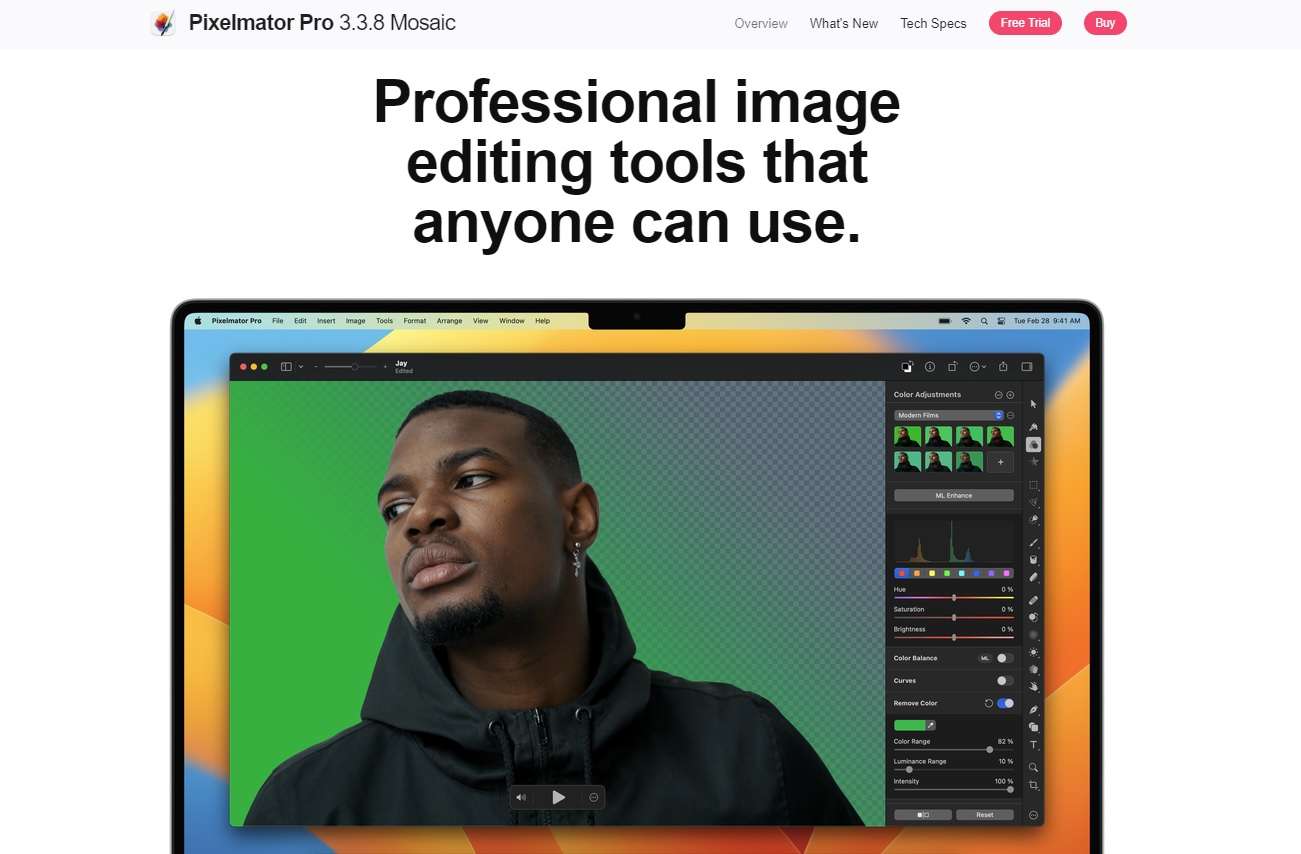Image resolution: width=1301 pixels, height=854 pixels.
Task: Go to the Overview page
Action: click(x=761, y=23)
